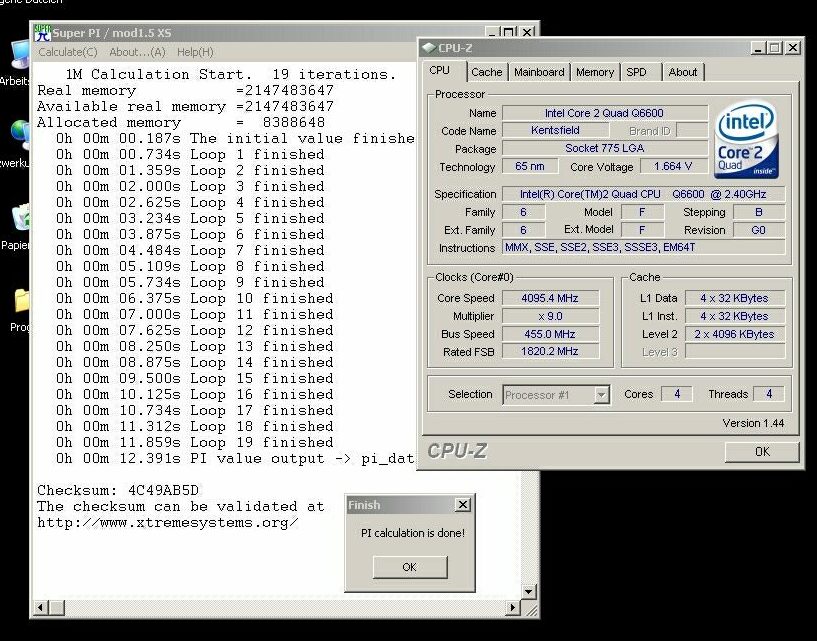The image size is (817, 641).
Task: Click the Intel Core 2 Quad logo
Action: tap(747, 140)
